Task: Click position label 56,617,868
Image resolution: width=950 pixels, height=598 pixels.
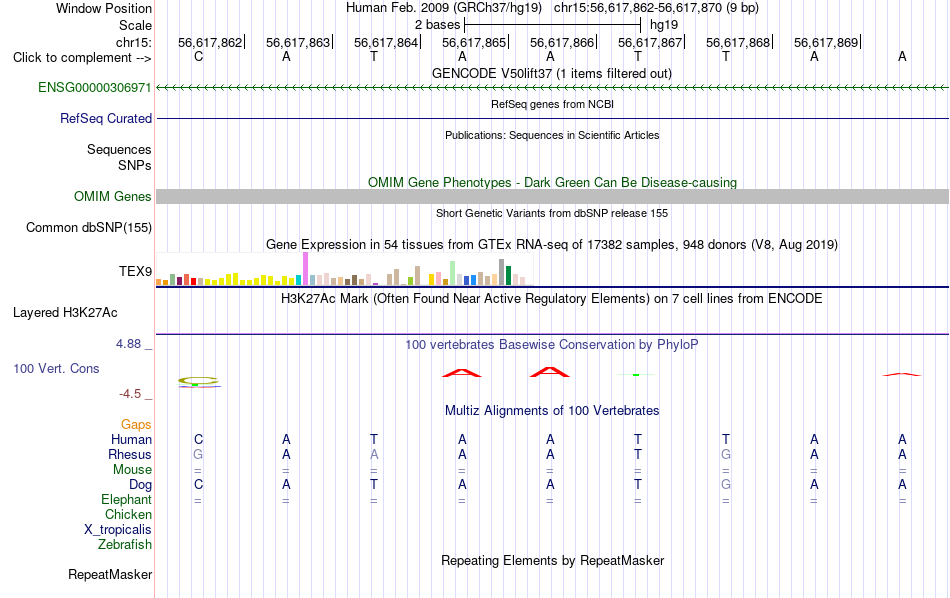Action: pyautogui.click(x=738, y=42)
